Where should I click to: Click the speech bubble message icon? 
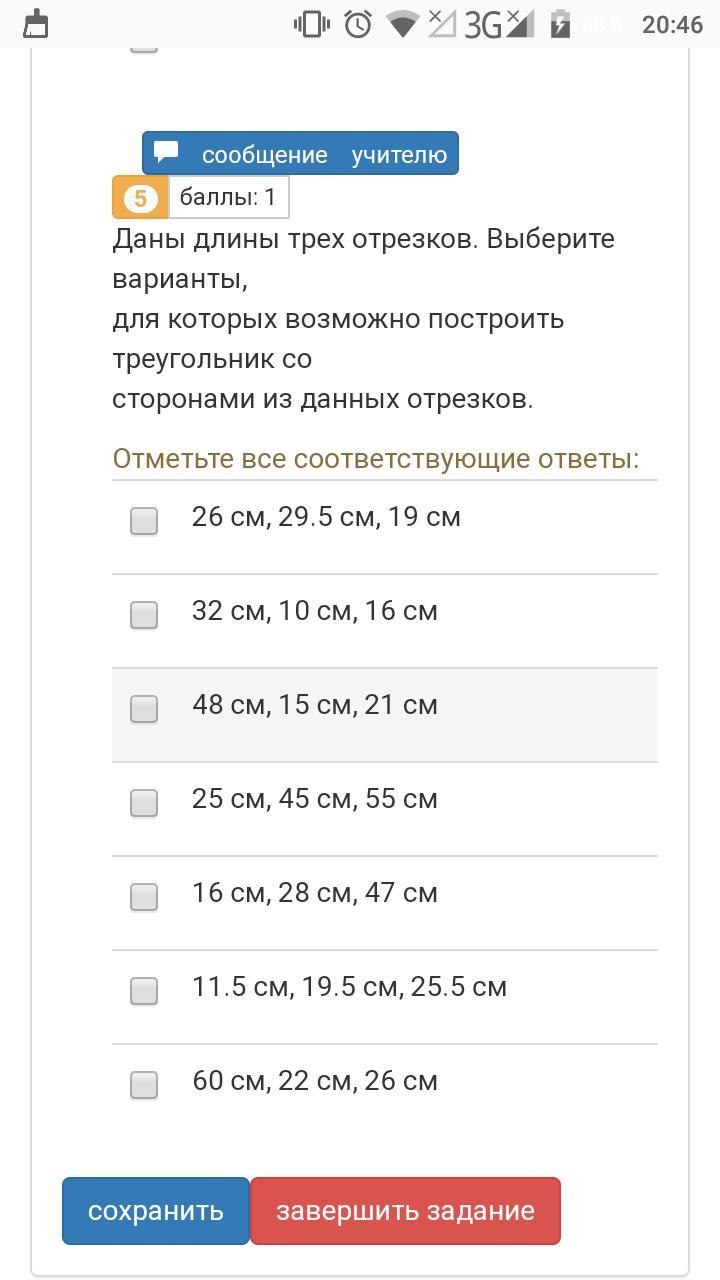tap(166, 153)
